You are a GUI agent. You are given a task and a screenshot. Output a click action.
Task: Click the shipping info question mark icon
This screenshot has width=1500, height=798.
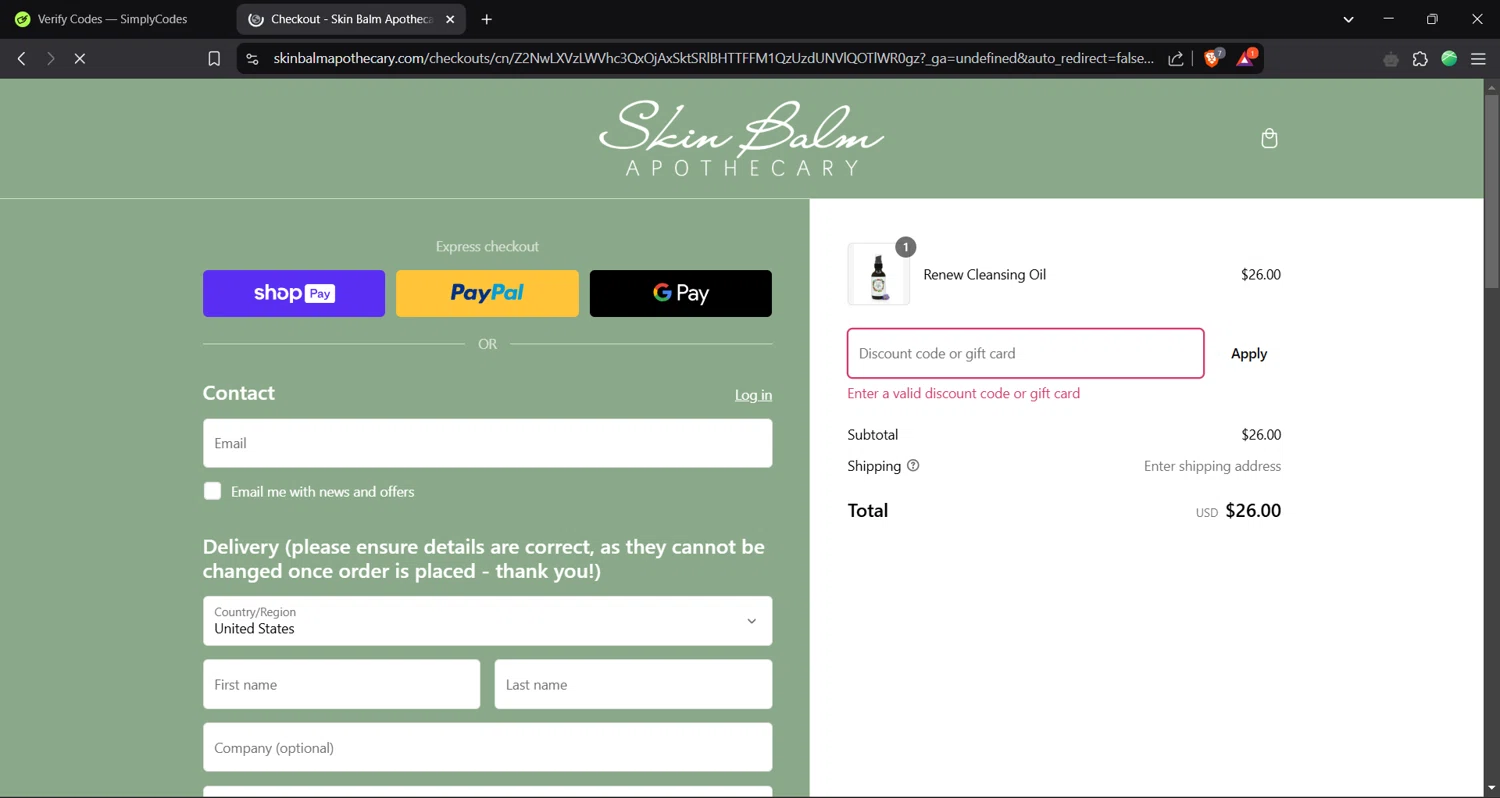[913, 466]
